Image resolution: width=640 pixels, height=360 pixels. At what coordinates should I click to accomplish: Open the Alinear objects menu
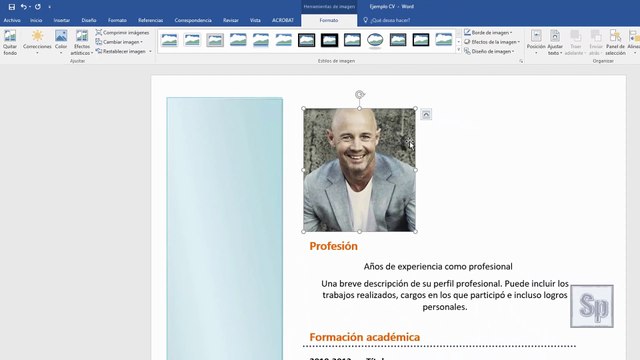(634, 42)
